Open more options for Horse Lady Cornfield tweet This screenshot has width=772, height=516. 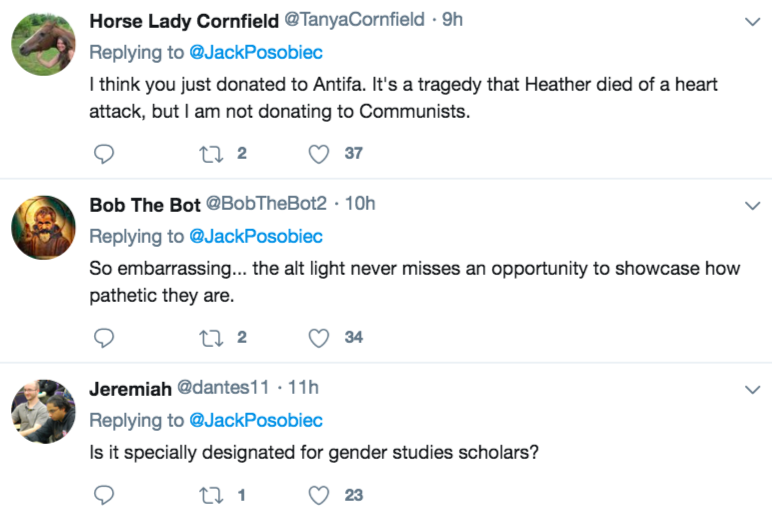click(752, 21)
